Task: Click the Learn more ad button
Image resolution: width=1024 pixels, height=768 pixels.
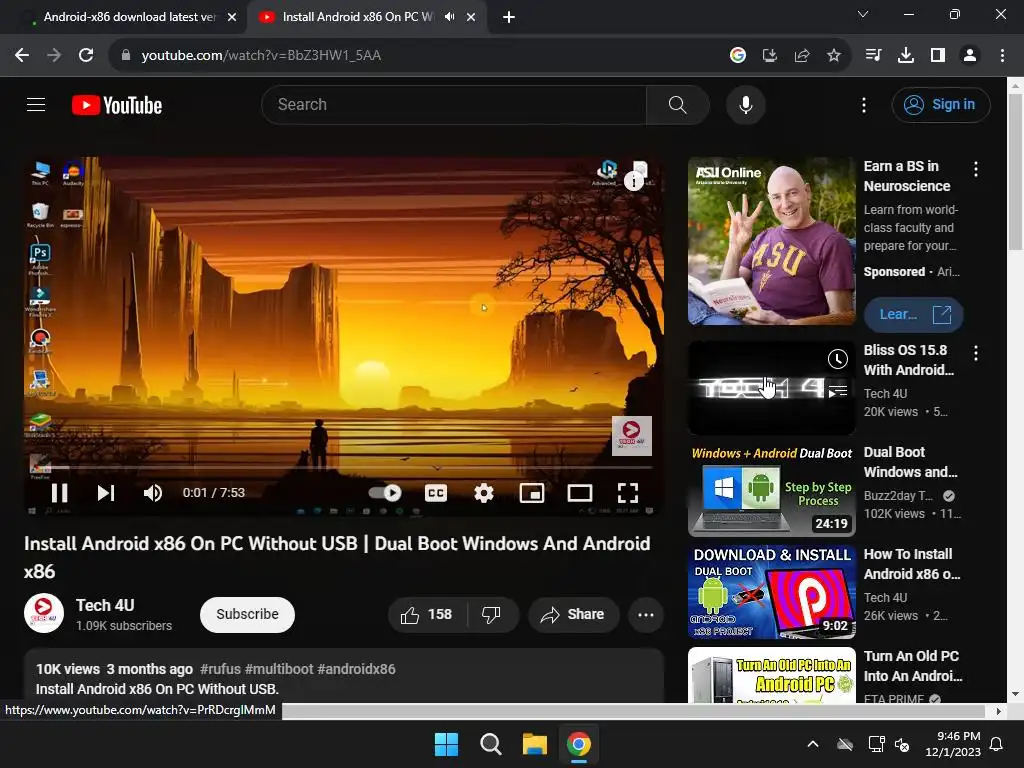Action: pyautogui.click(x=914, y=314)
